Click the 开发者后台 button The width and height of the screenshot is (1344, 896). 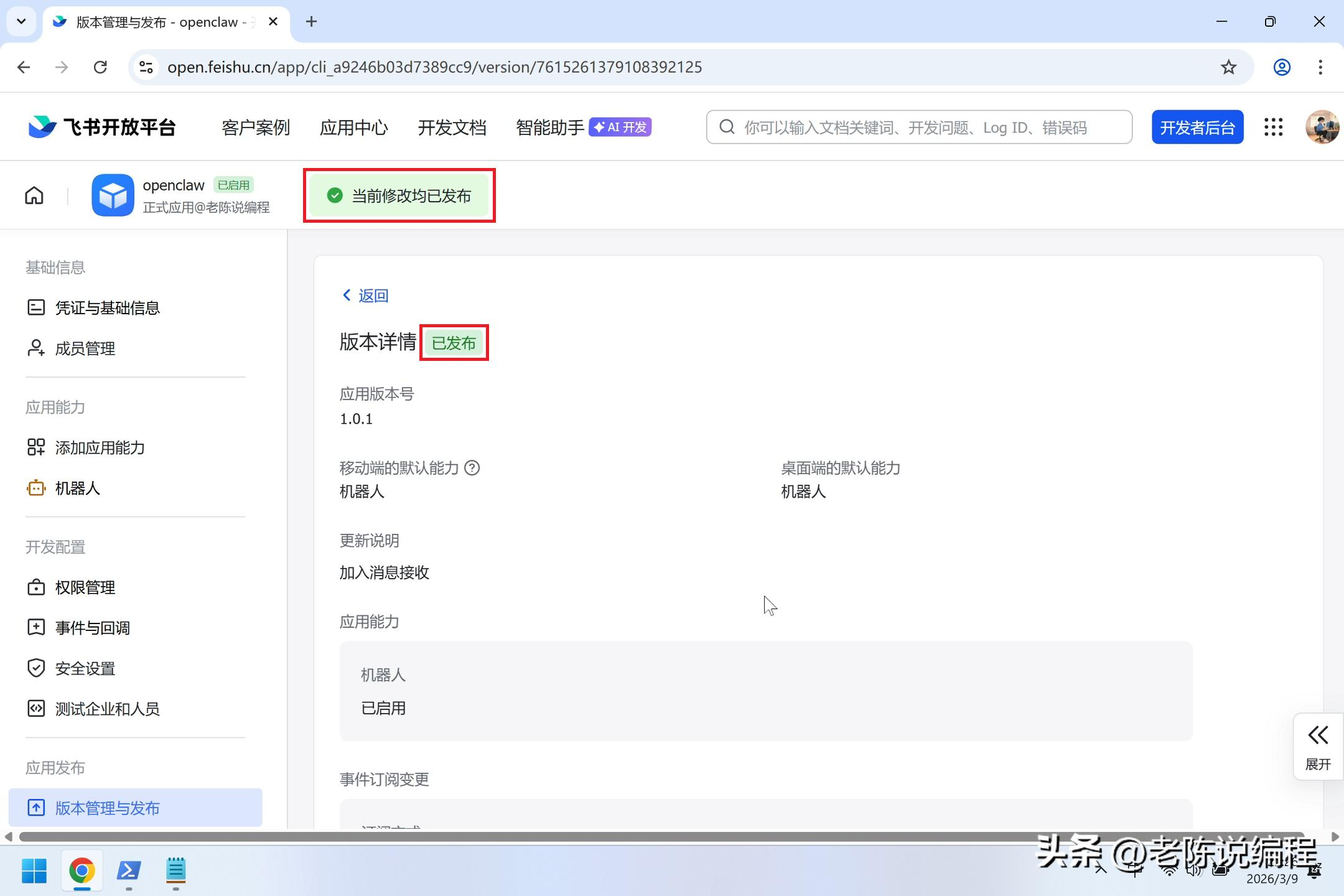pos(1197,128)
